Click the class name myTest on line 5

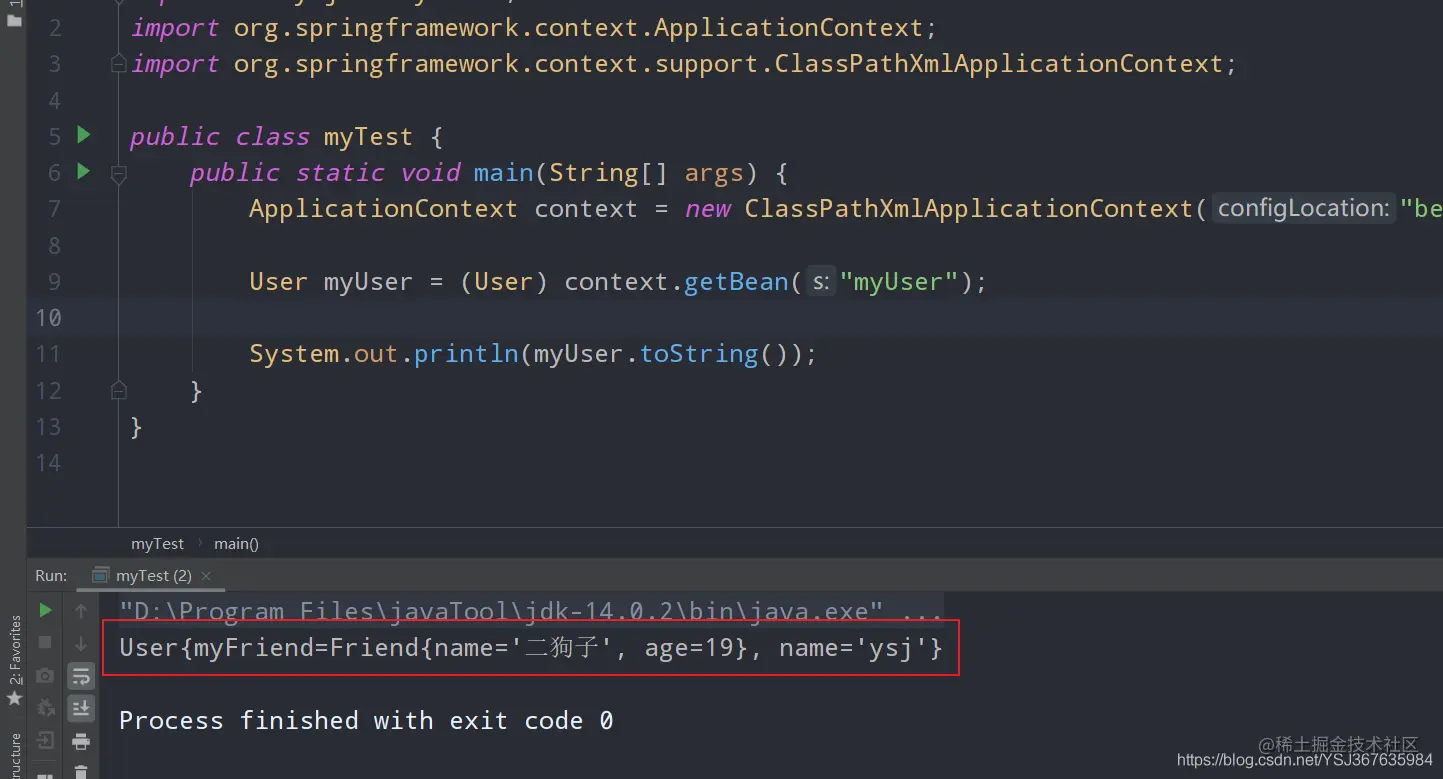[368, 137]
